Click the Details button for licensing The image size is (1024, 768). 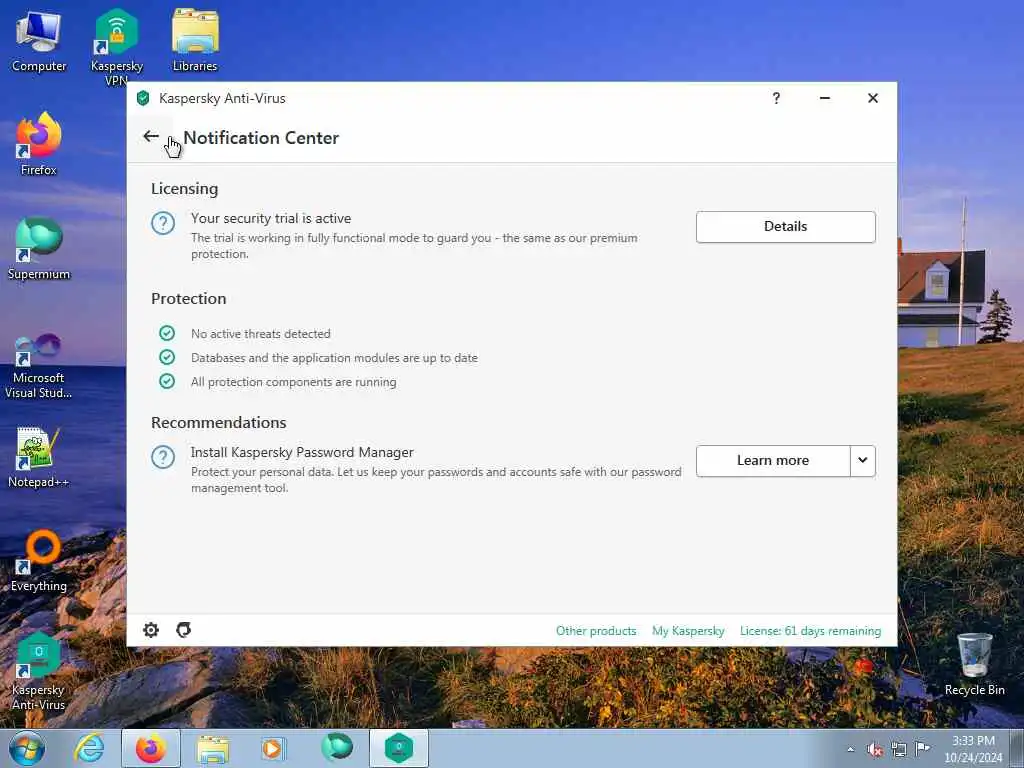point(786,227)
